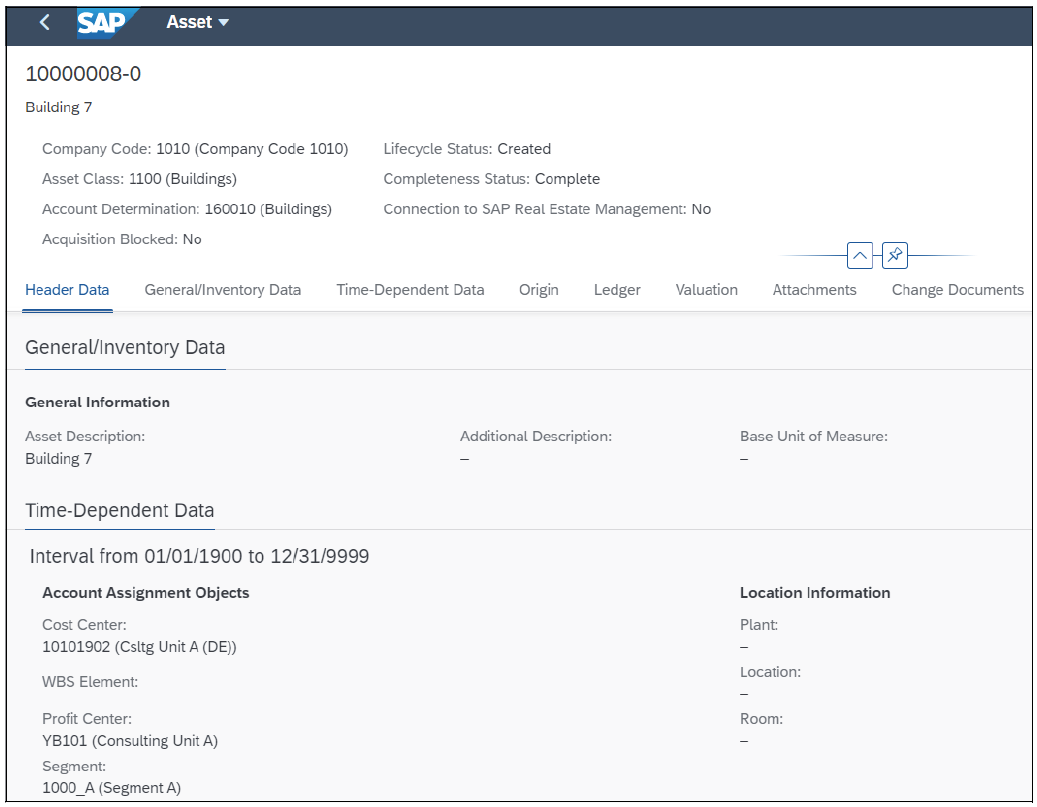Image resolution: width=1037 pixels, height=807 pixels.
Task: Click the Cost Center value 10101902
Action: coord(139,647)
